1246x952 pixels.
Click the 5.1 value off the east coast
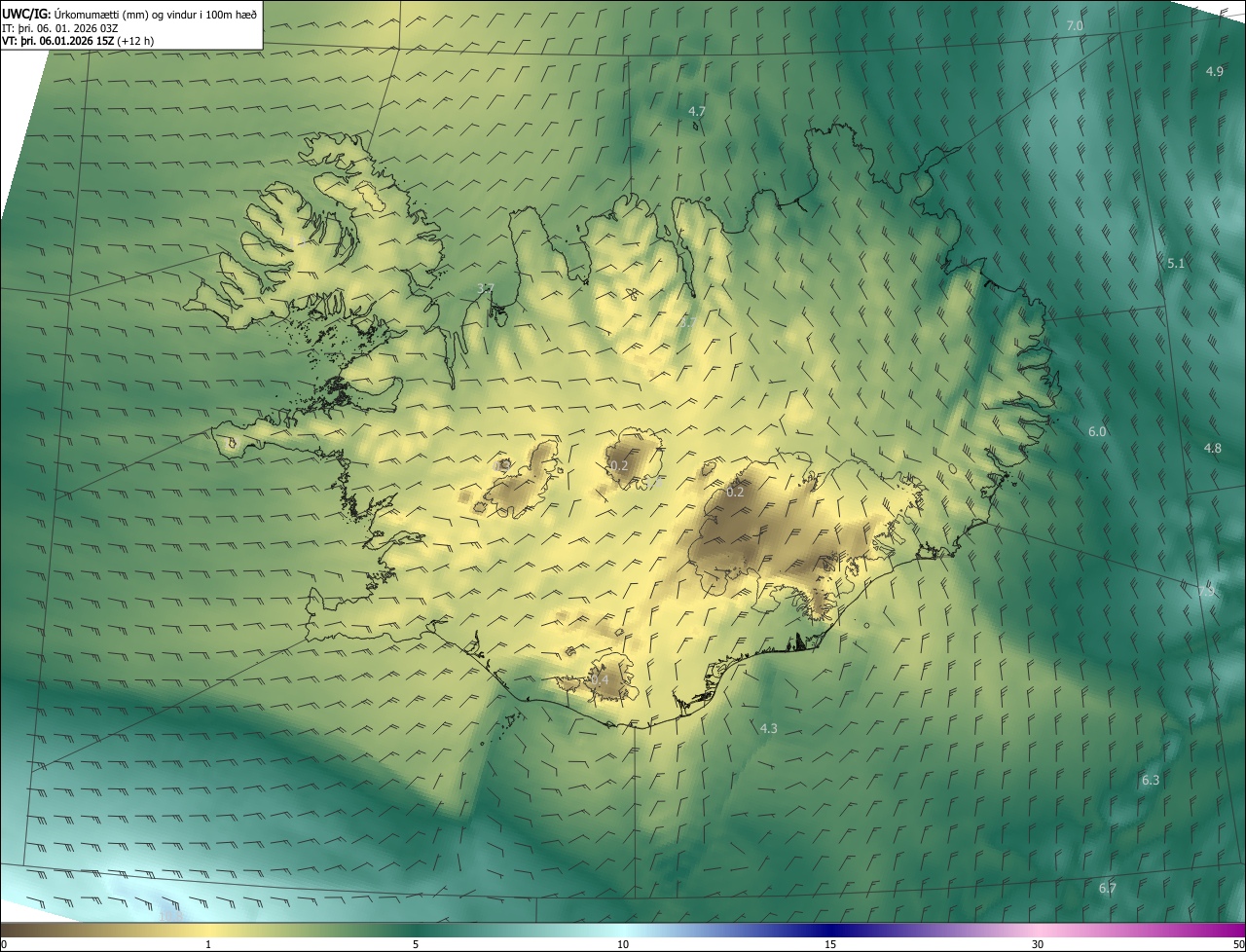pyautogui.click(x=1176, y=263)
